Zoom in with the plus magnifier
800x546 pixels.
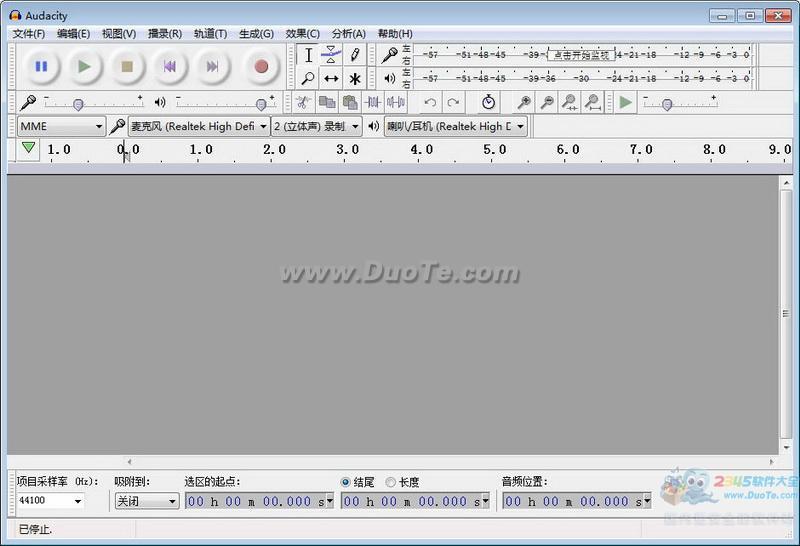(523, 103)
